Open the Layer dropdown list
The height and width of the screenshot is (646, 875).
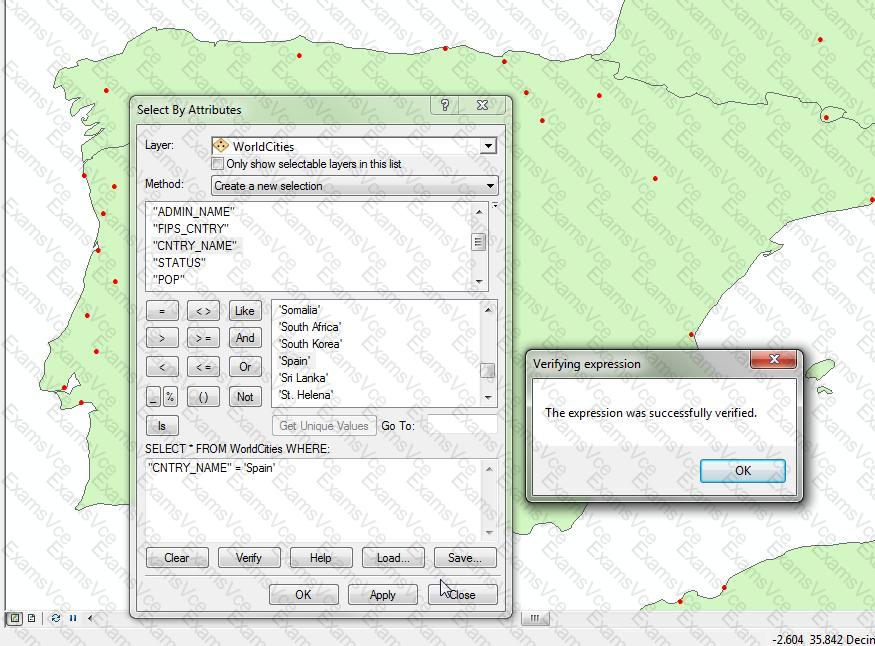pyautogui.click(x=488, y=147)
